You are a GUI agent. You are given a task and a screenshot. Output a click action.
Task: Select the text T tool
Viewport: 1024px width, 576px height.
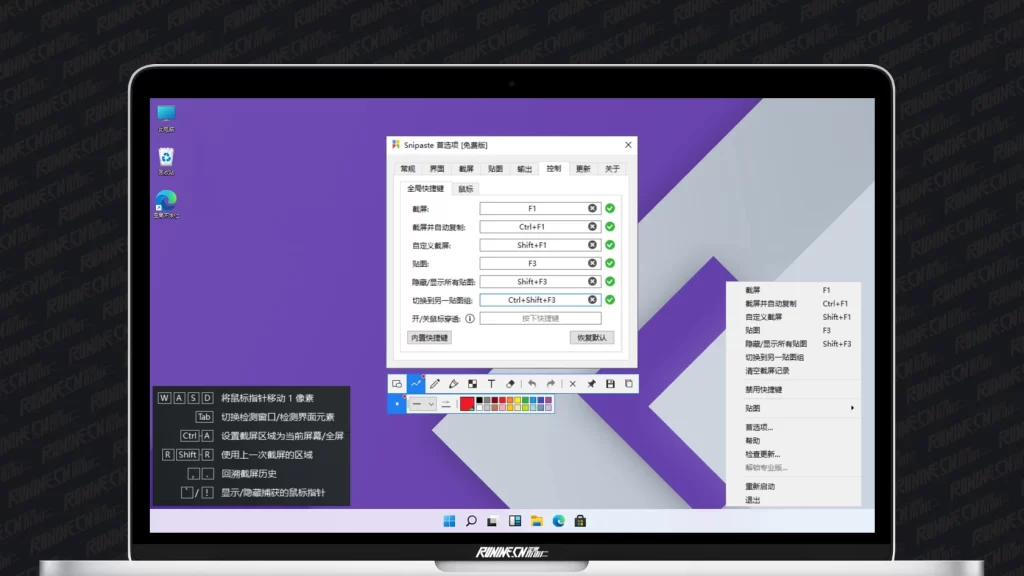(491, 384)
